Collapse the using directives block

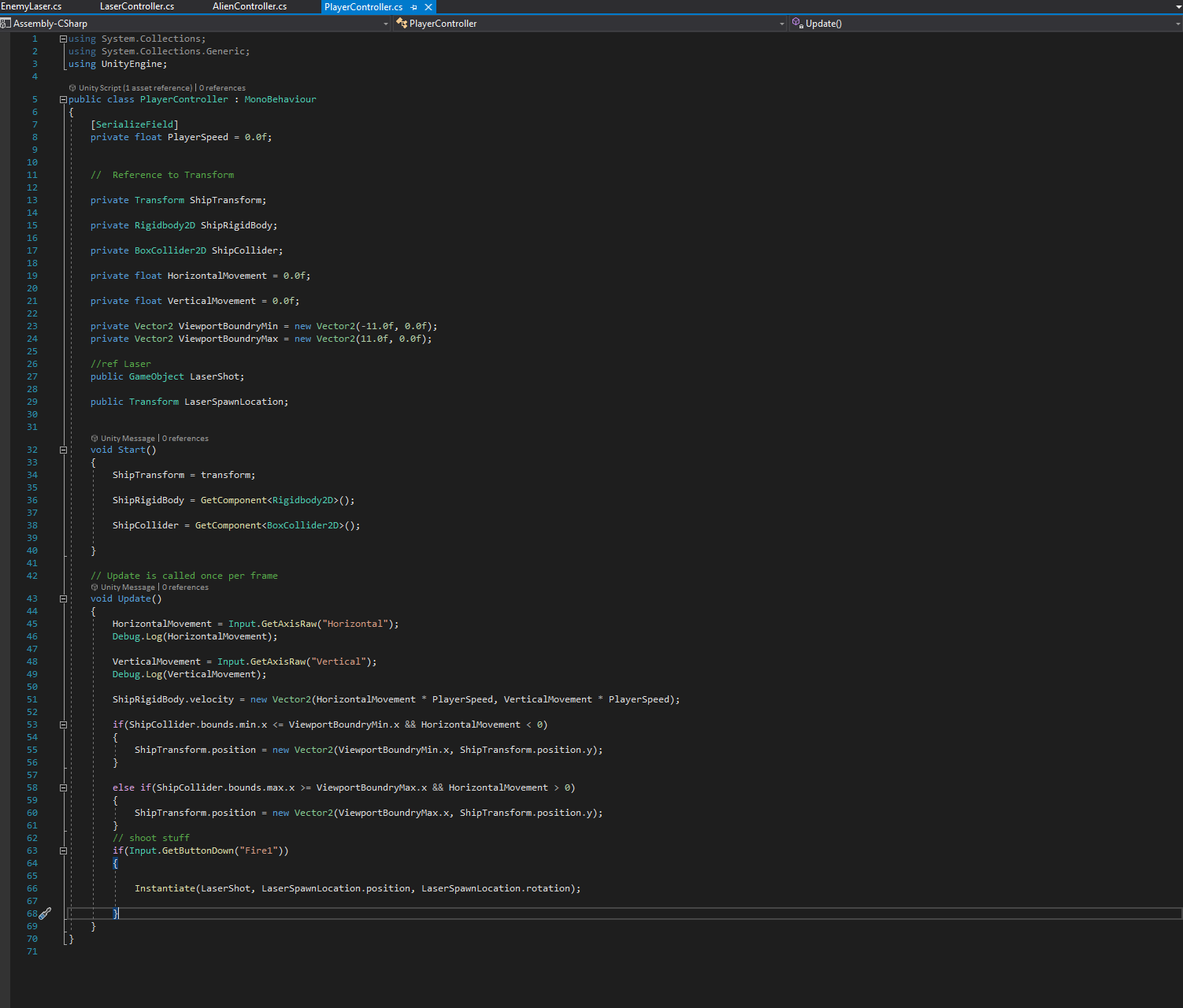coord(63,39)
